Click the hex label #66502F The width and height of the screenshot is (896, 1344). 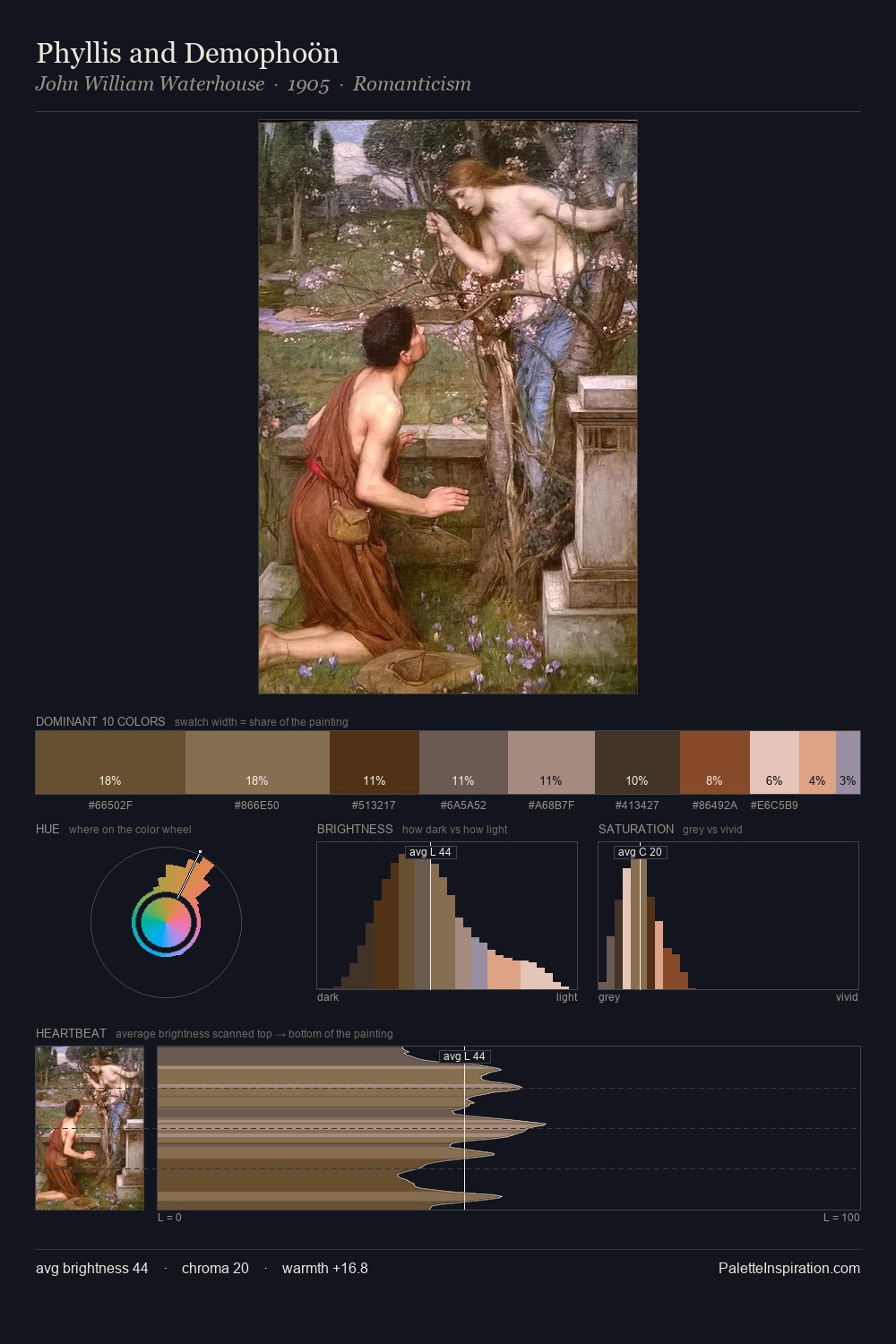pyautogui.click(x=110, y=806)
